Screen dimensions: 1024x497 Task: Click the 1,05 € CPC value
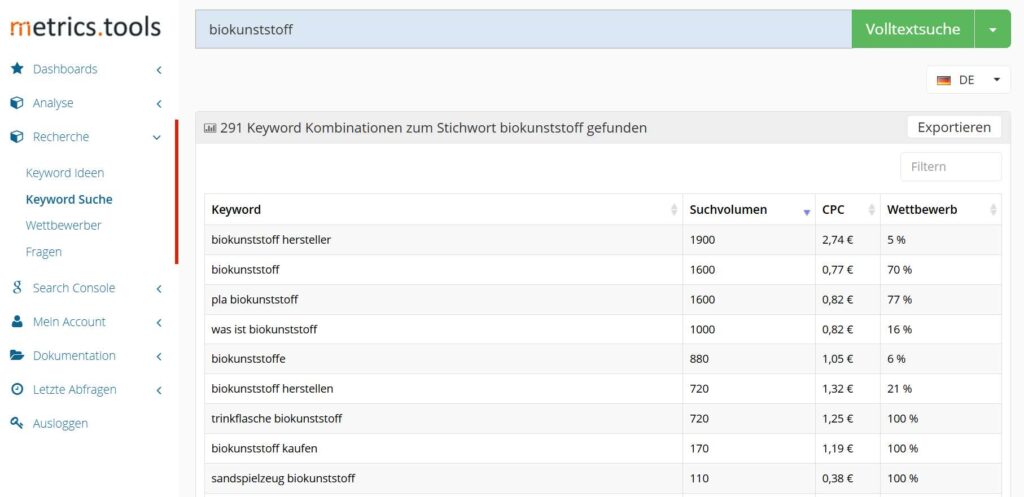point(837,359)
